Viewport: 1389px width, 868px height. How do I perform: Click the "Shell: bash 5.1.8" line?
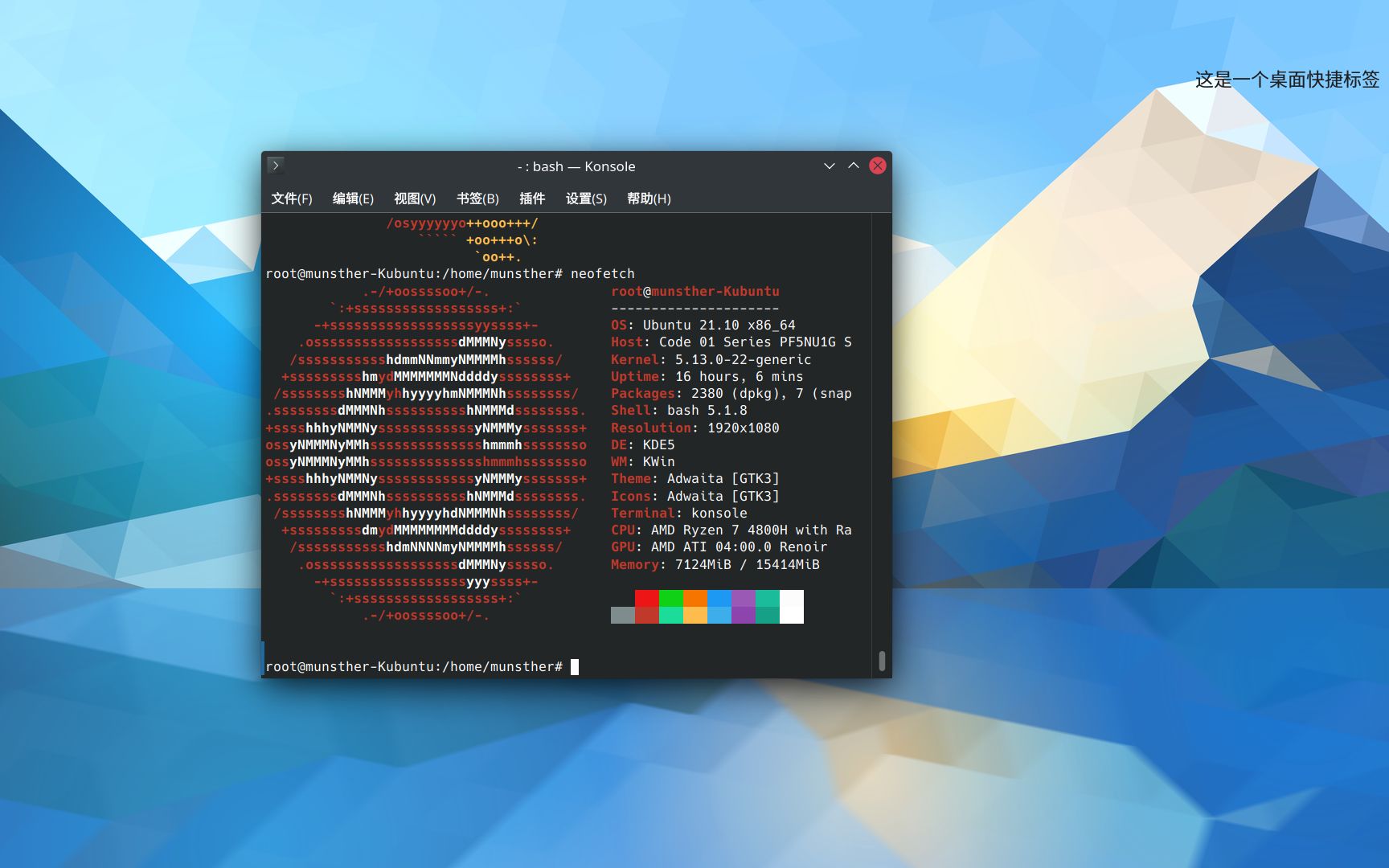point(679,411)
